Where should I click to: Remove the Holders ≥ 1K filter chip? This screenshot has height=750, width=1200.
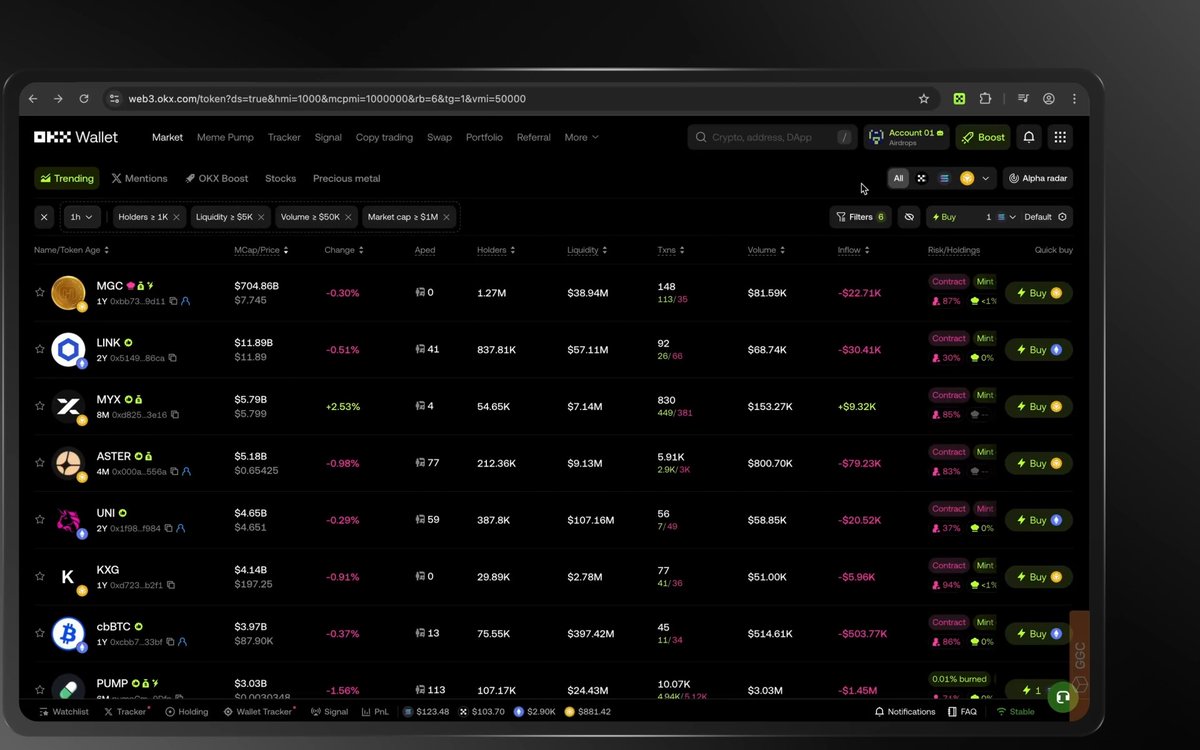(176, 217)
